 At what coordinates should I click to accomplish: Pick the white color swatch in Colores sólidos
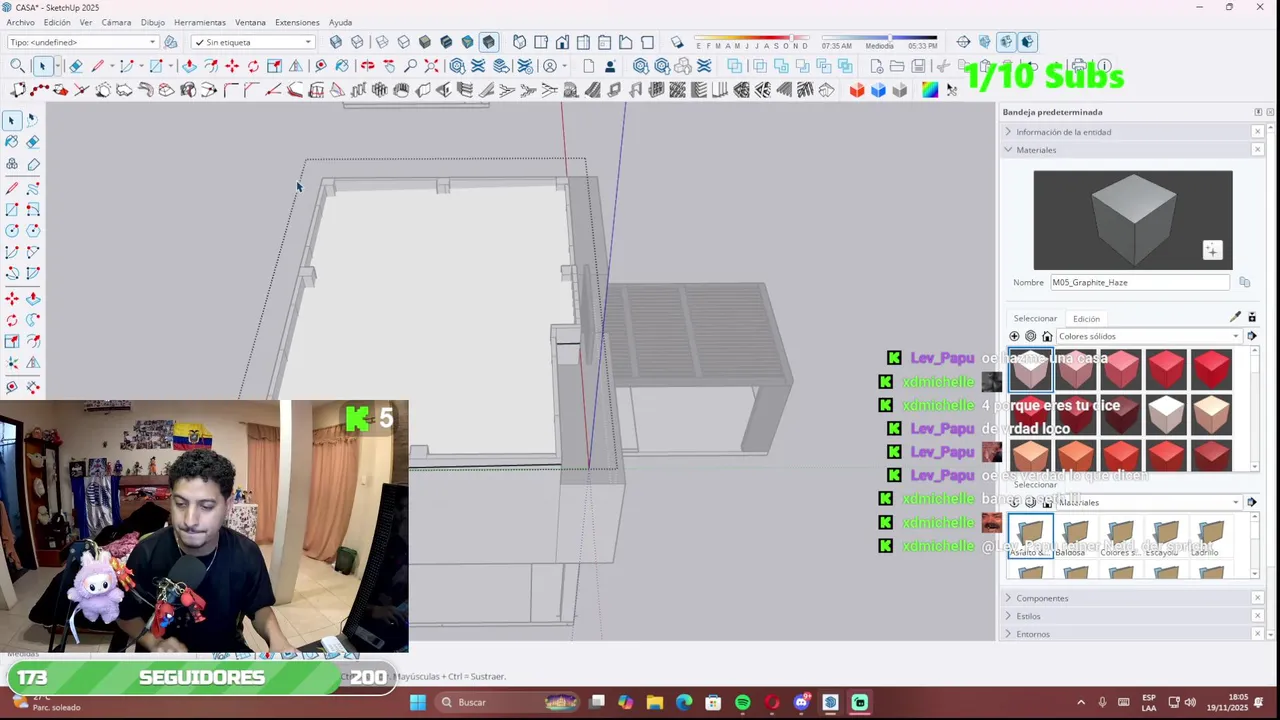click(x=1166, y=413)
